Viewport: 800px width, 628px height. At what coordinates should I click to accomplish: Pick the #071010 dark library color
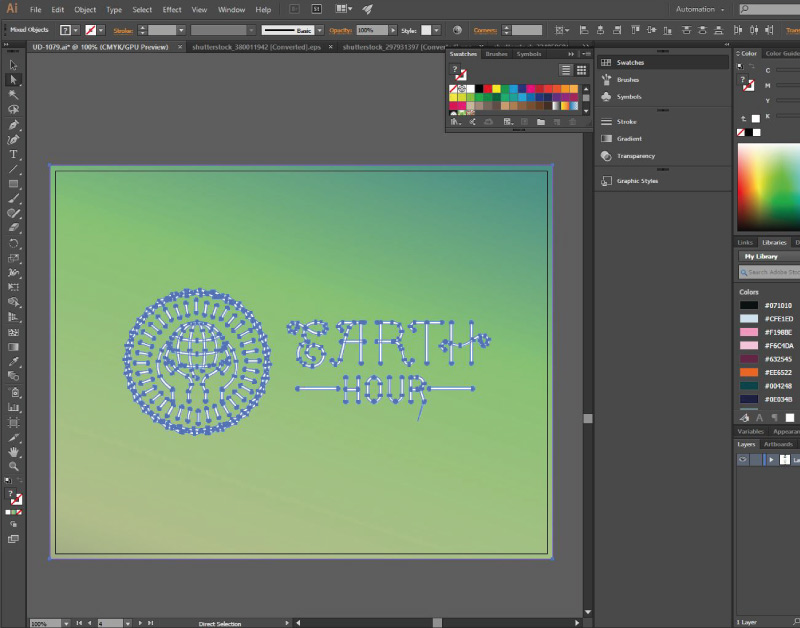pyautogui.click(x=748, y=305)
